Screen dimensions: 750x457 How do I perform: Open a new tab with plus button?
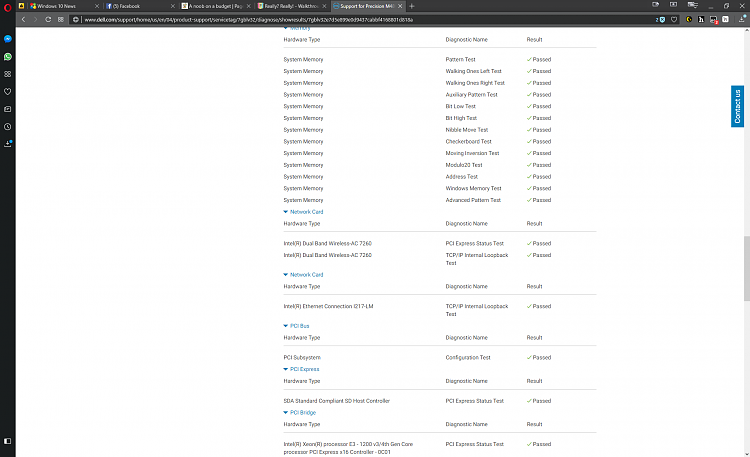tap(412, 6)
